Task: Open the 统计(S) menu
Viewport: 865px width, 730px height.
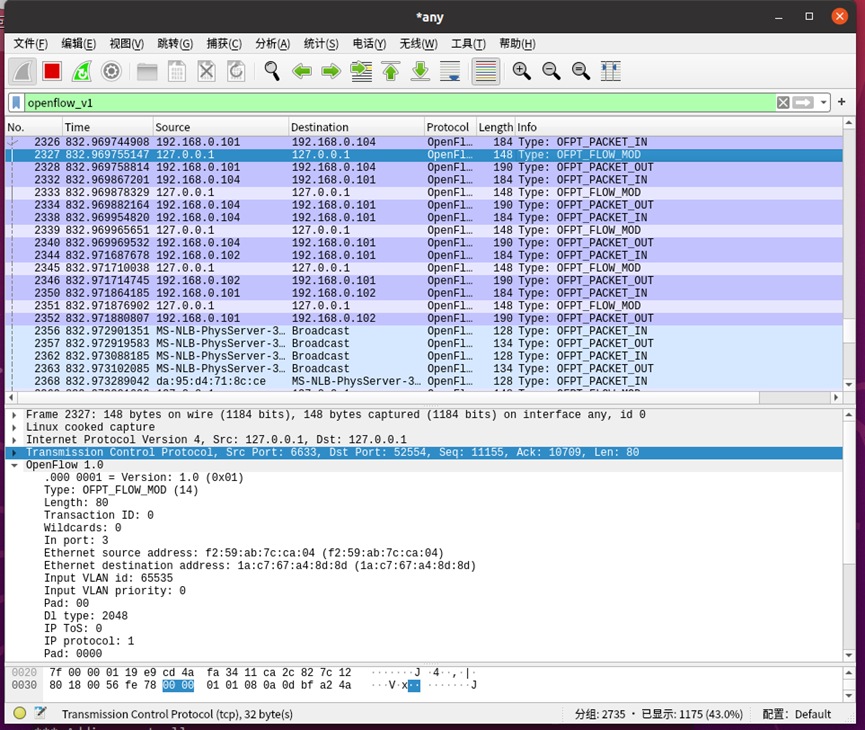Action: click(321, 44)
